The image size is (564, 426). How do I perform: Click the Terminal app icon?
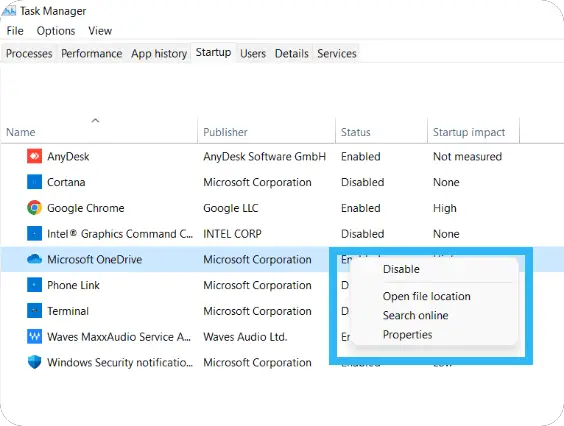coord(35,311)
